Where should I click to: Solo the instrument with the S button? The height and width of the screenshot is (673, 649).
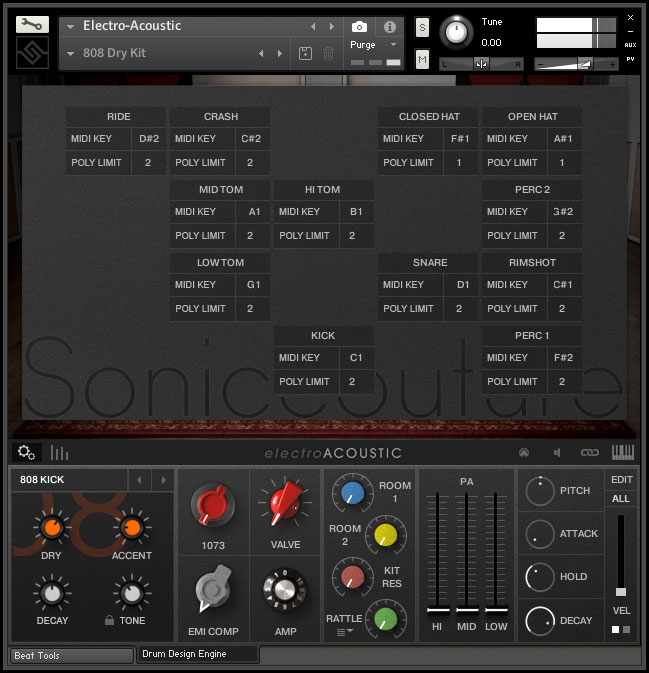click(422, 28)
